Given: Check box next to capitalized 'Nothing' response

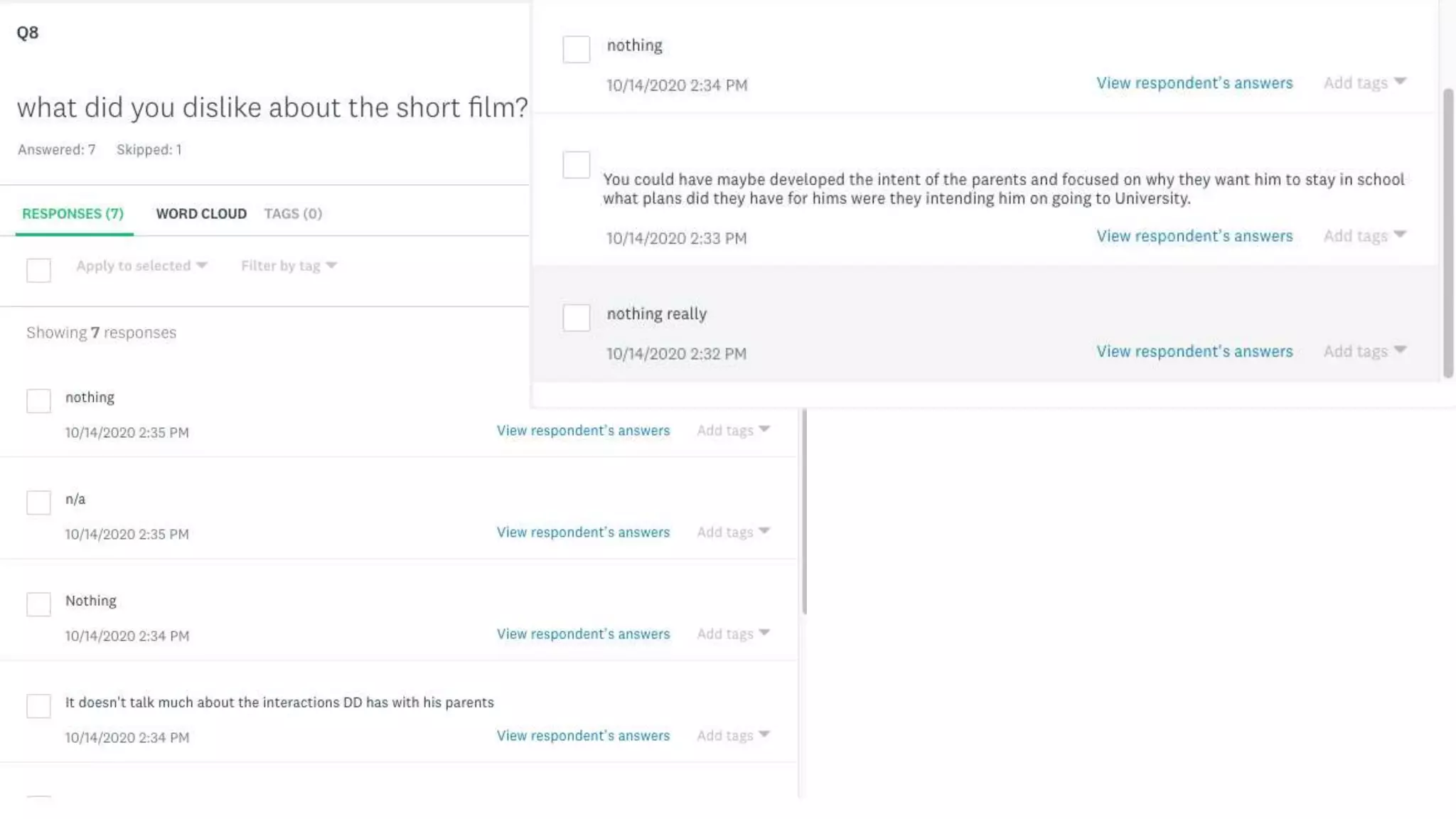Looking at the screenshot, I should point(38,604).
